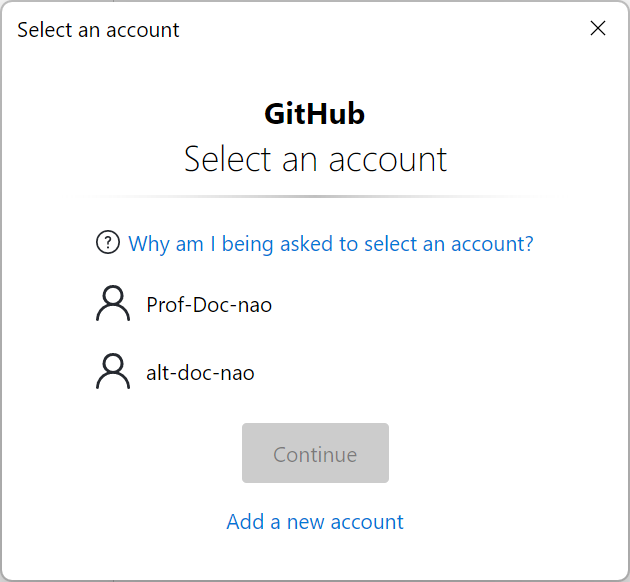Screen dimensions: 630x582
Task: Click the person icon above alt-doc-nao
Action: [x=113, y=304]
